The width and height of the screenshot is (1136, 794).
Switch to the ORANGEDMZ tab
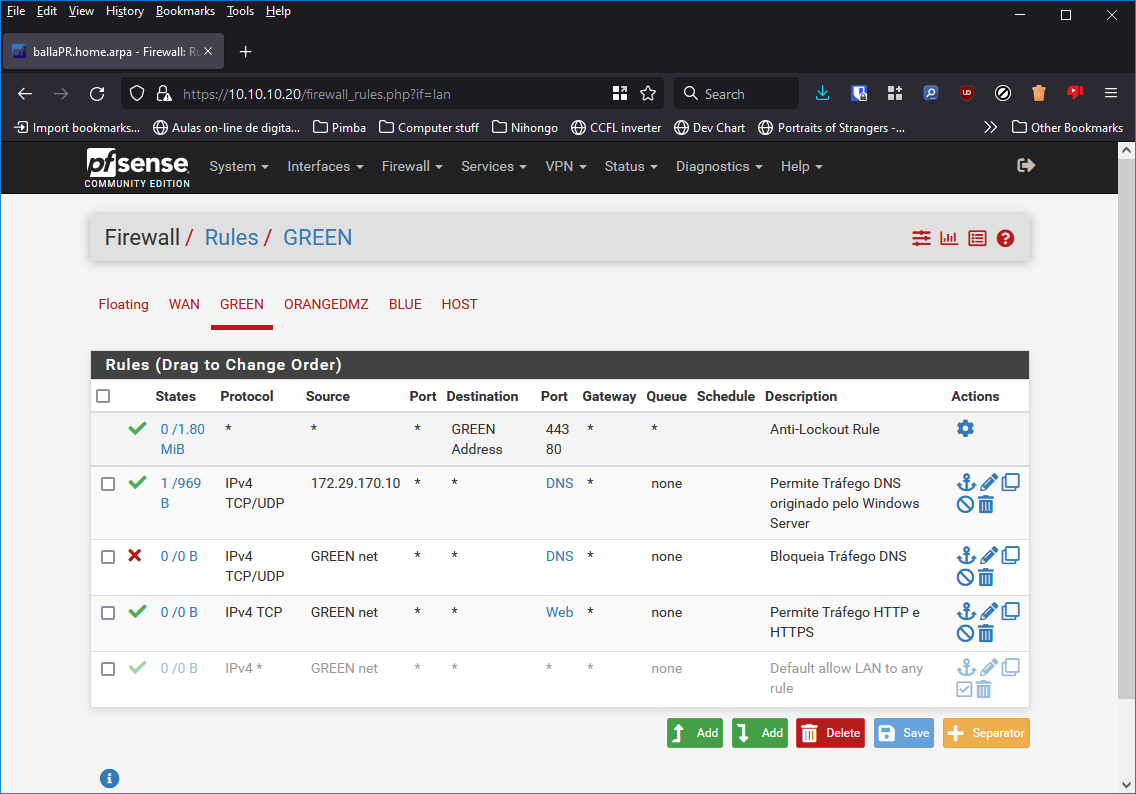click(x=326, y=304)
